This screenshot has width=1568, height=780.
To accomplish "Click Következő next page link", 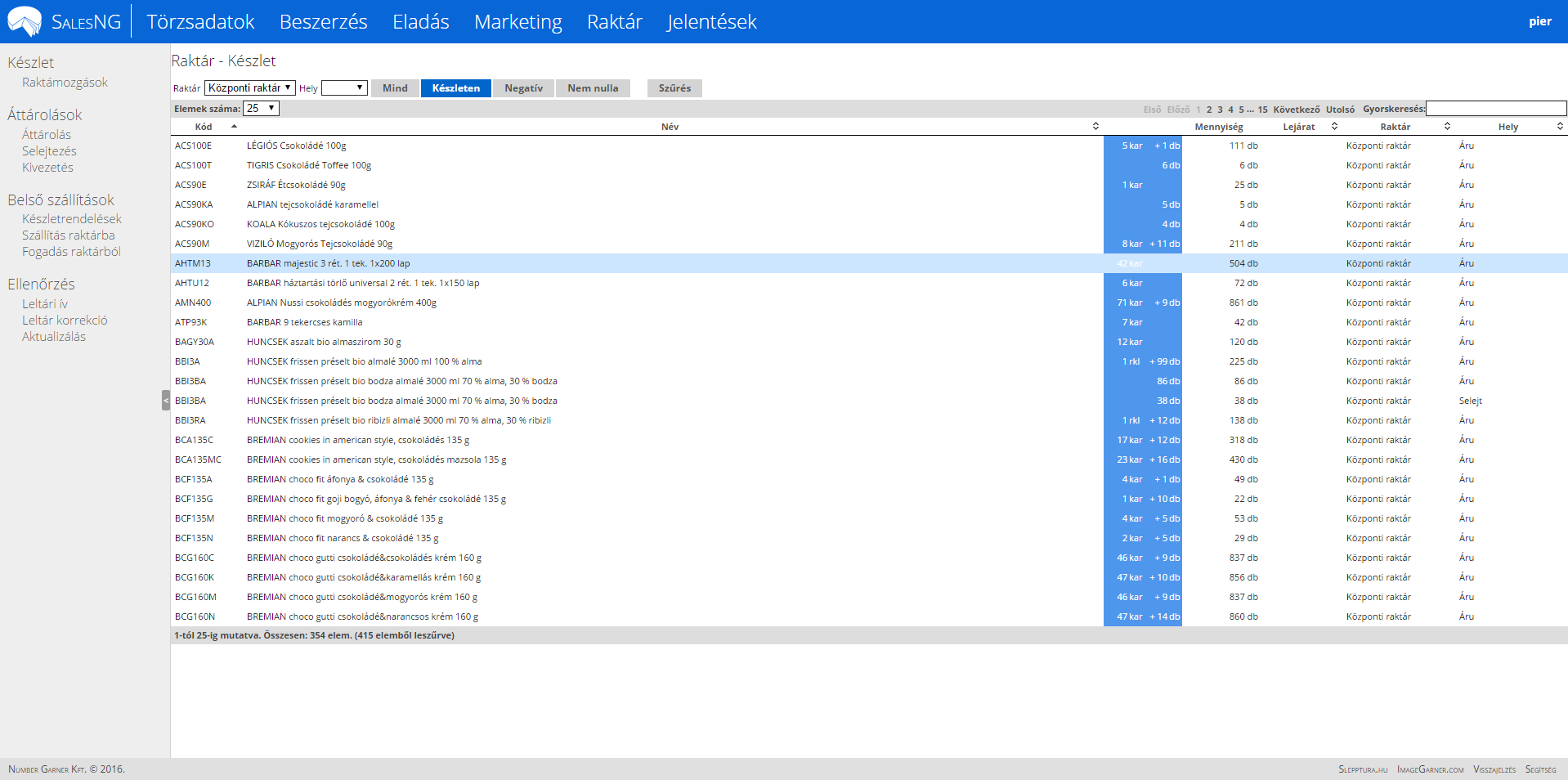I will [x=1297, y=110].
